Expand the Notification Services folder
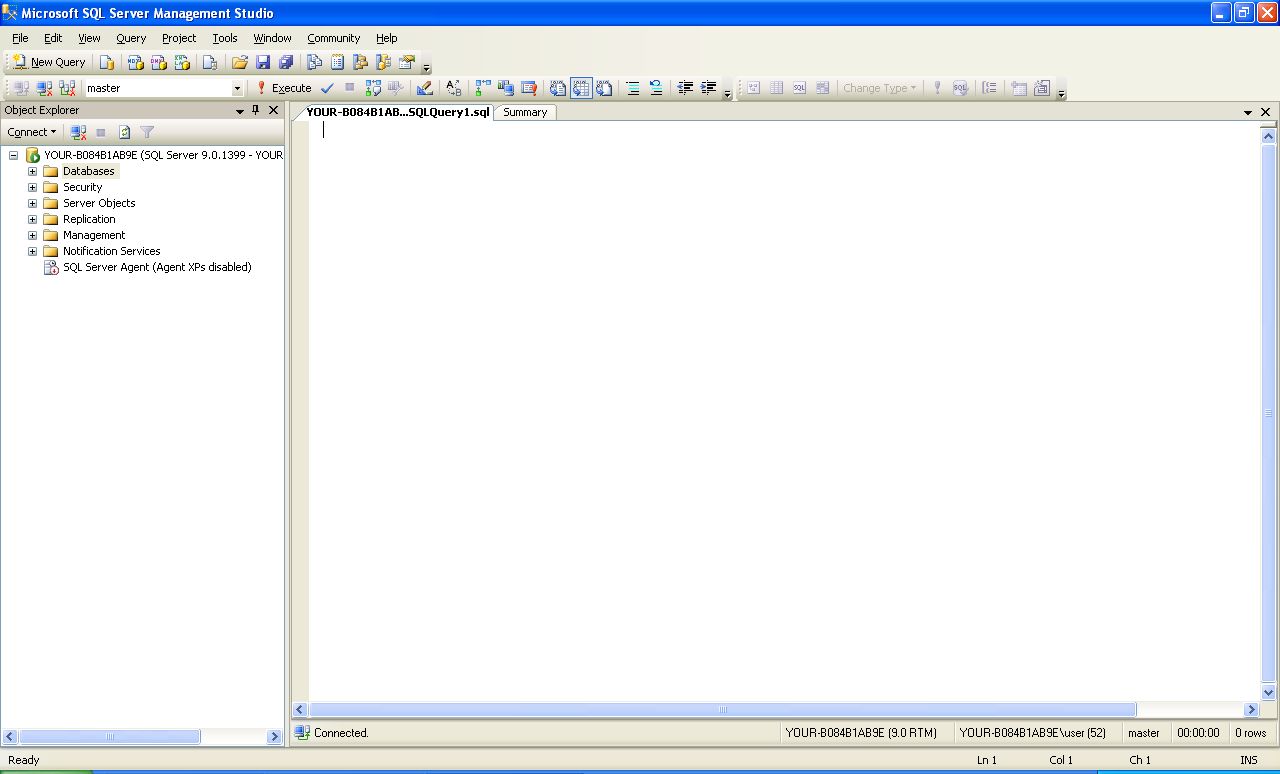 point(32,251)
